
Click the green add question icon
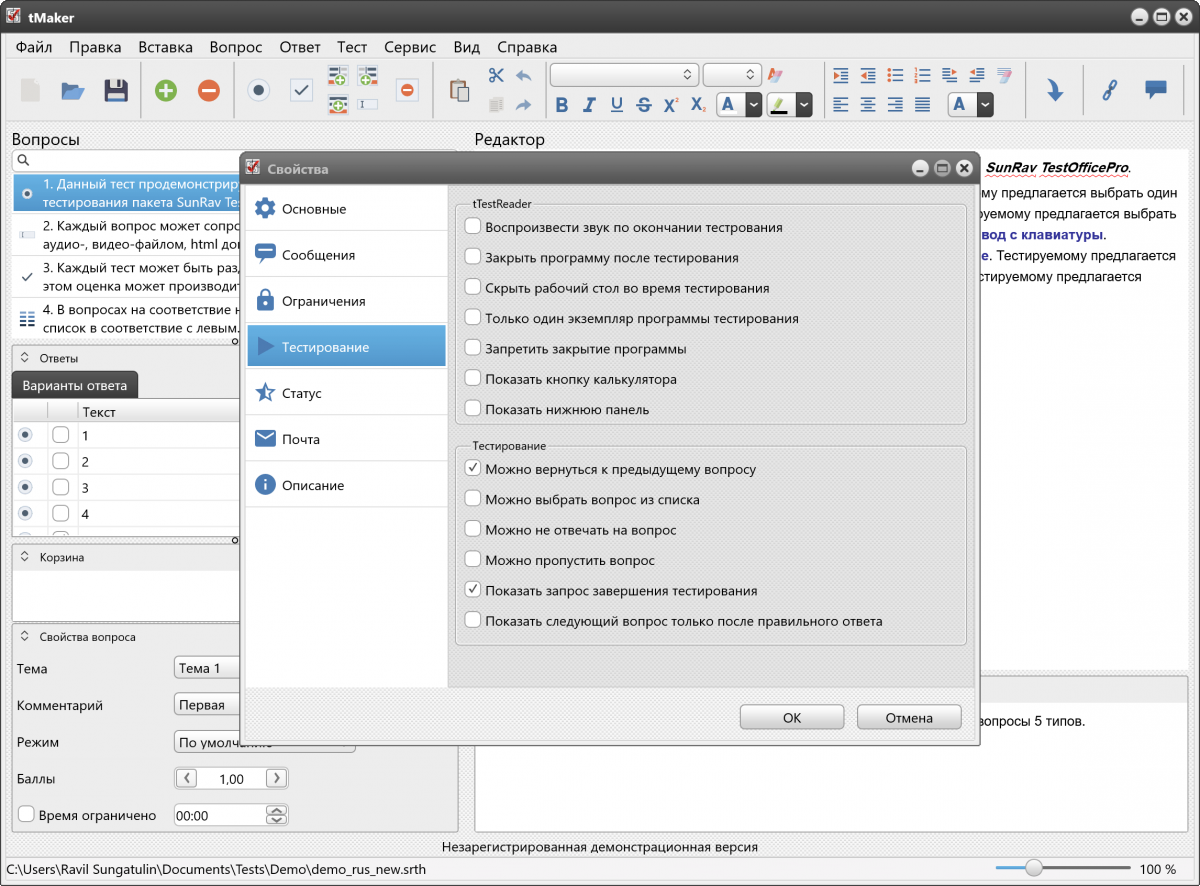click(165, 91)
